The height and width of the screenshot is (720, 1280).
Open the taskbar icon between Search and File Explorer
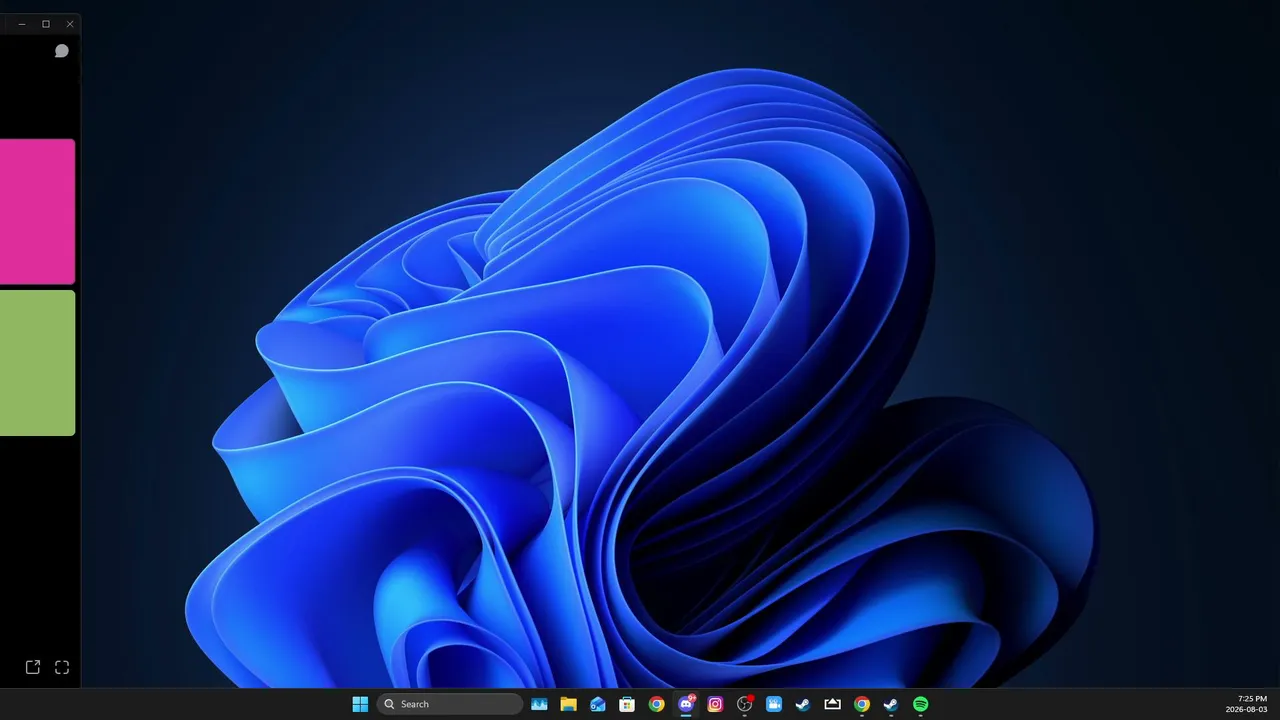[539, 704]
